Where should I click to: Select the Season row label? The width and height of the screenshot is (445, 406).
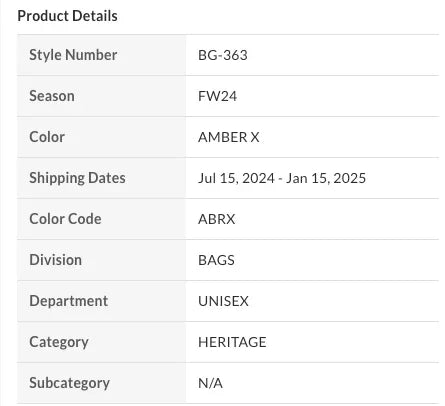pyautogui.click(x=52, y=96)
